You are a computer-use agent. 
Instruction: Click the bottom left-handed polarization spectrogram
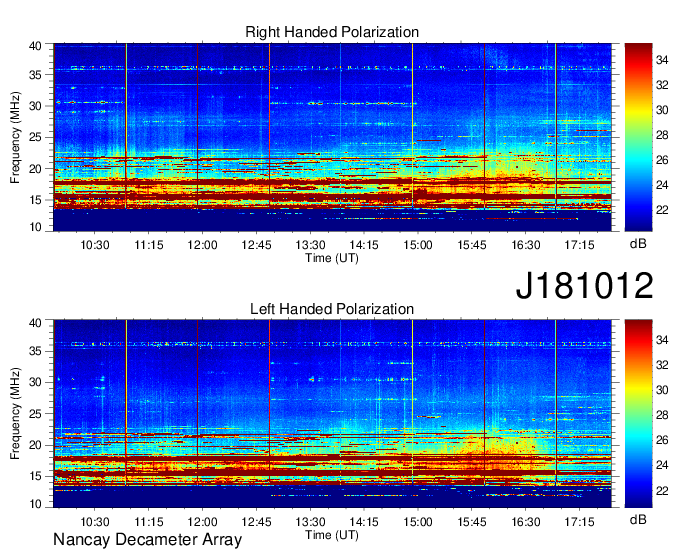(x=332, y=414)
